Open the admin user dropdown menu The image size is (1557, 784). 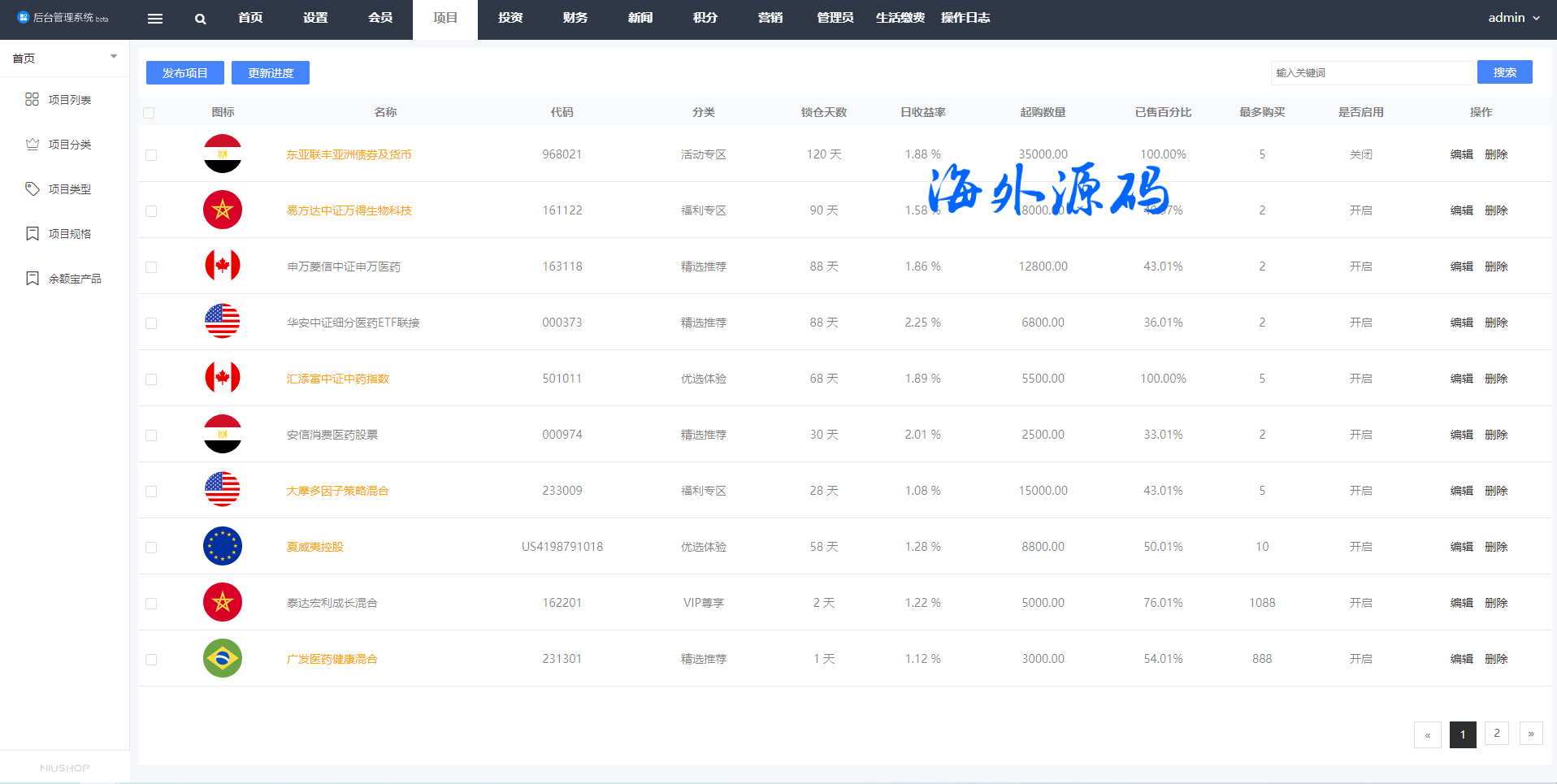tap(1513, 18)
